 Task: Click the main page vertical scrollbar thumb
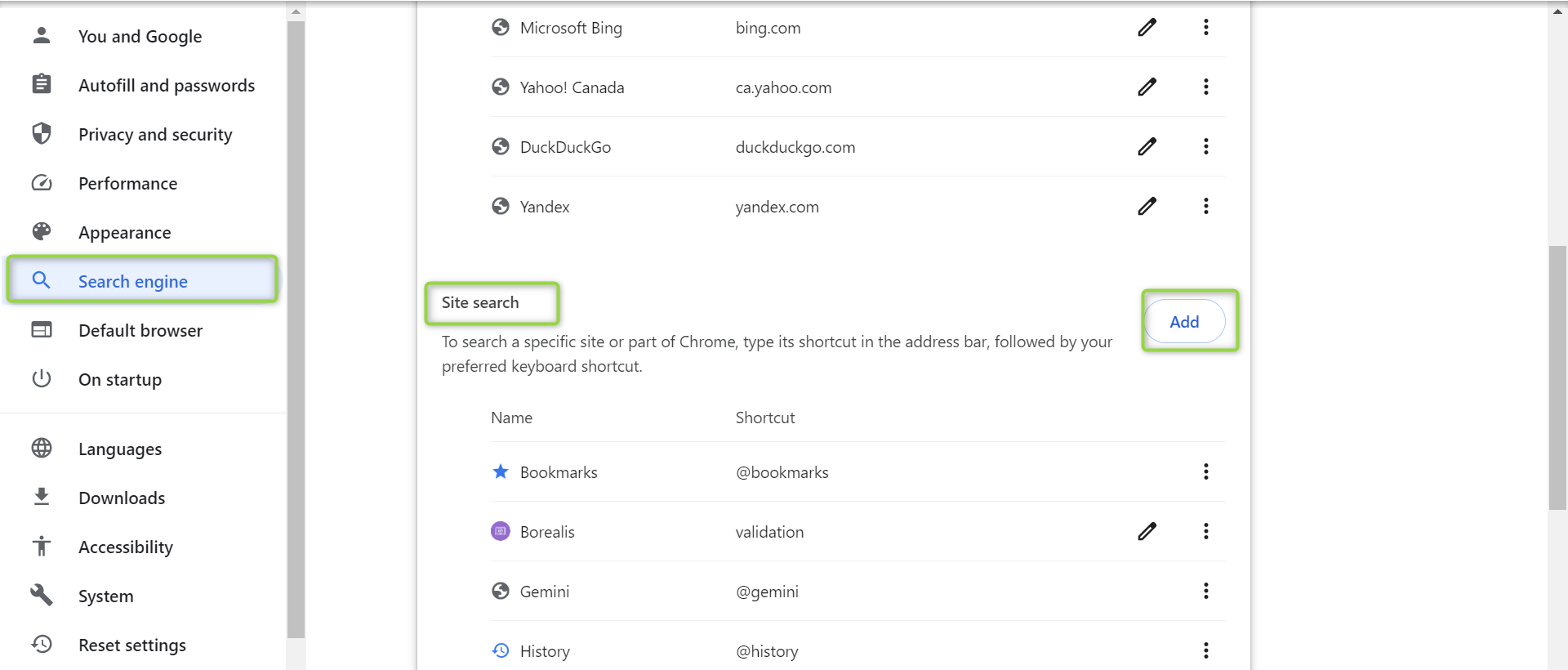click(1557, 376)
